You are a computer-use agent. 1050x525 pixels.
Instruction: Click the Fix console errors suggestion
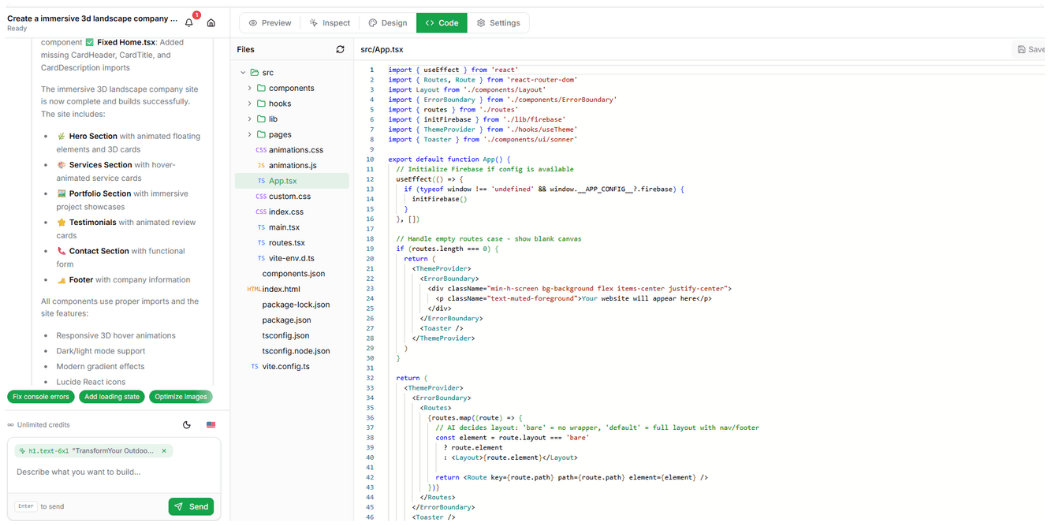(x=41, y=397)
